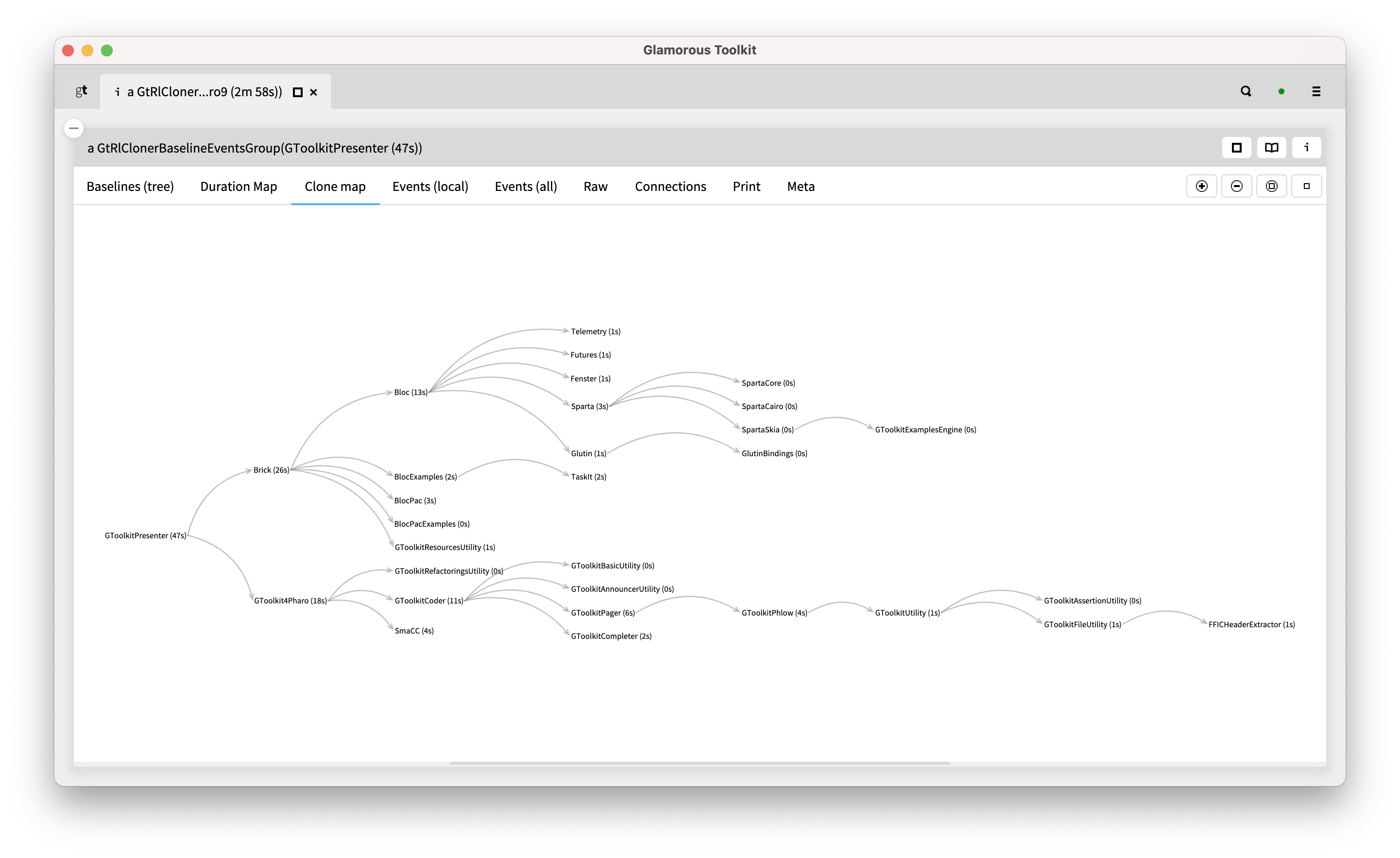Open the global search
This screenshot has width=1400, height=858.
pyautogui.click(x=1246, y=91)
